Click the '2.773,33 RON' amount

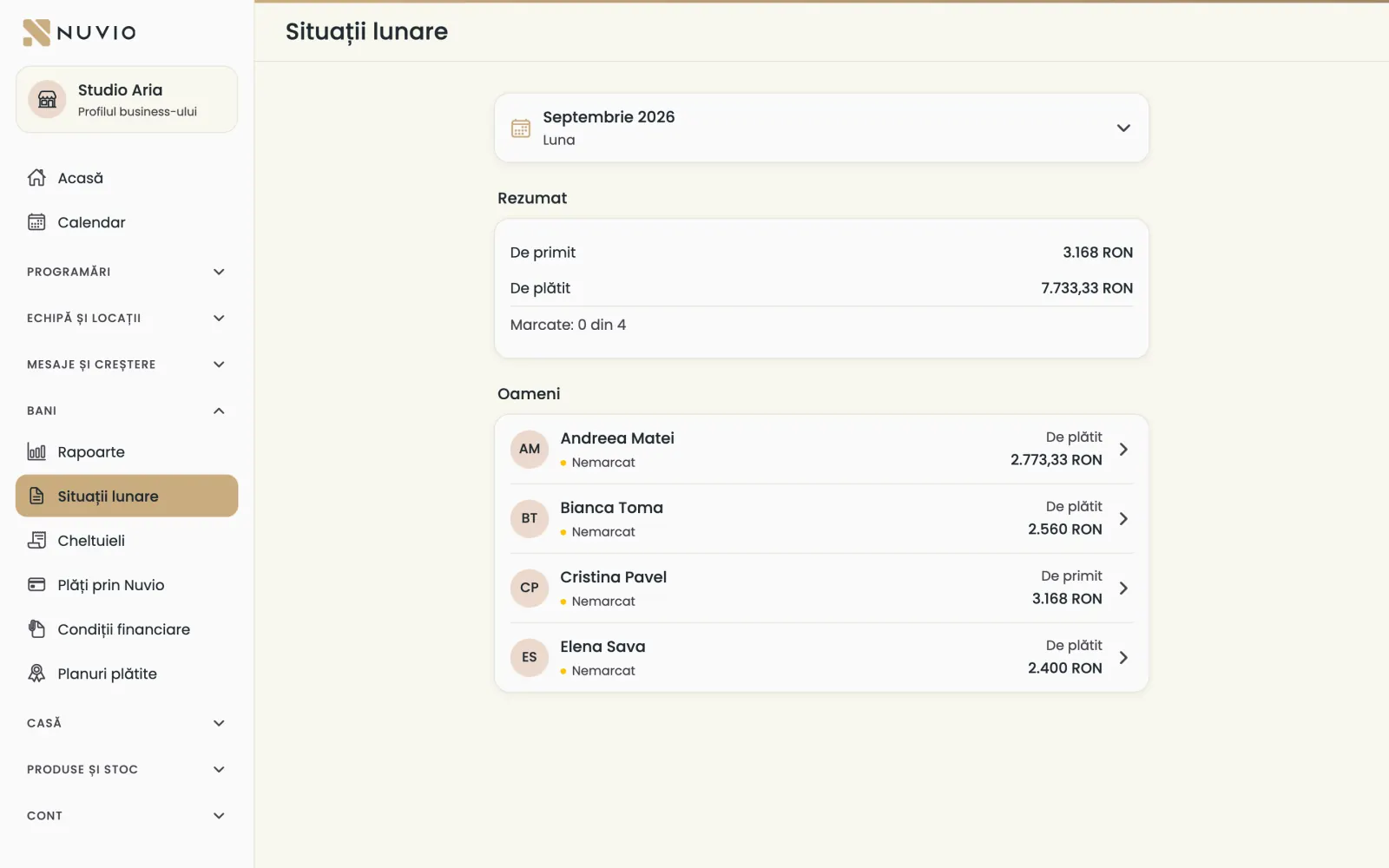(1057, 460)
